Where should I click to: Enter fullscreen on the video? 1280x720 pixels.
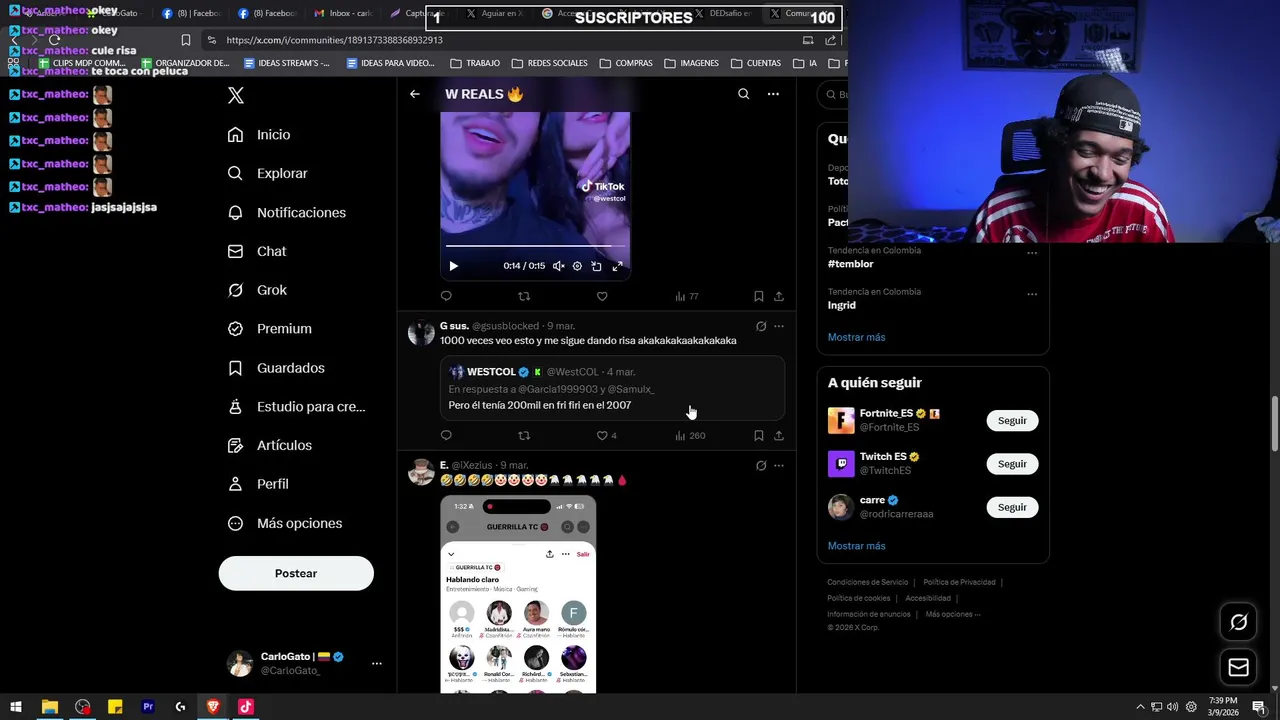pos(617,266)
